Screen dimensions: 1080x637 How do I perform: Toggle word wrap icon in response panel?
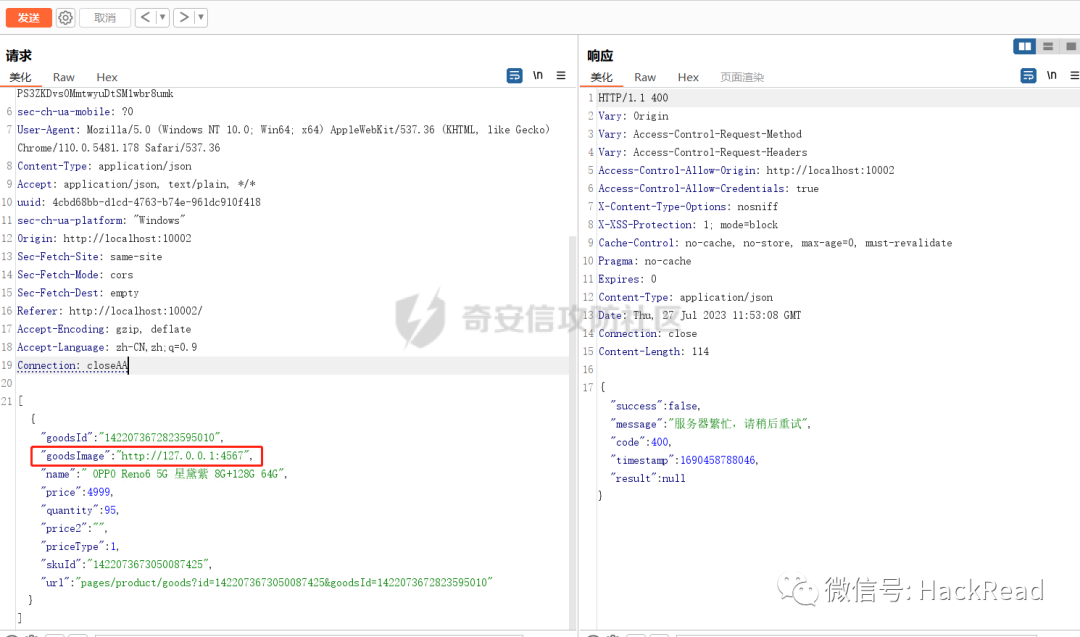point(1028,76)
